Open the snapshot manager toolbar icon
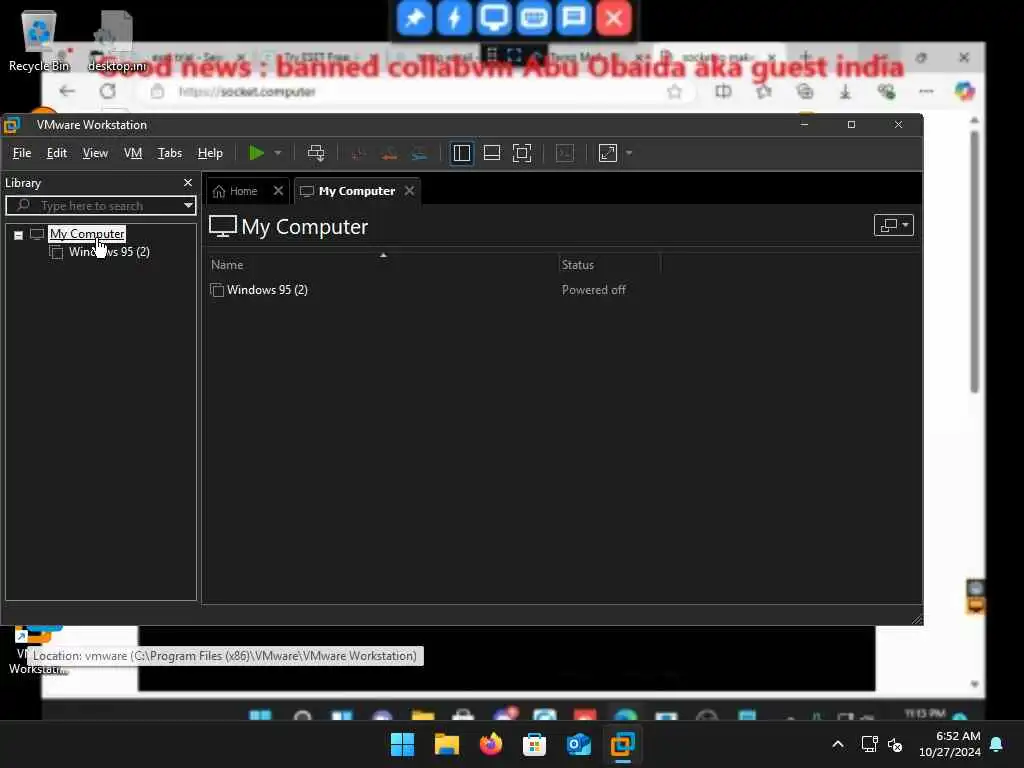The width and height of the screenshot is (1024, 768). [x=419, y=153]
